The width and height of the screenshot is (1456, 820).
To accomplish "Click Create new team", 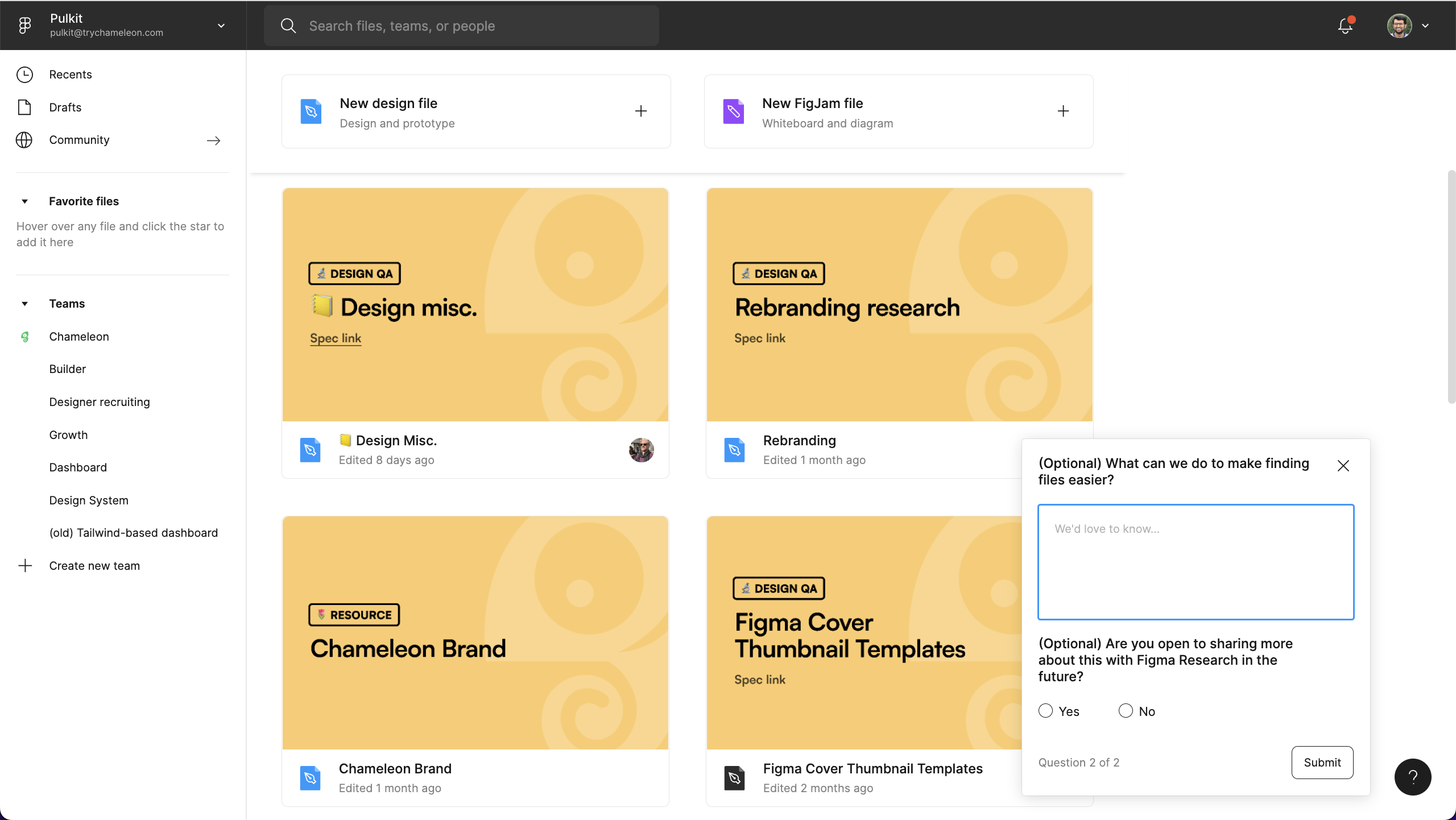I will (94, 566).
